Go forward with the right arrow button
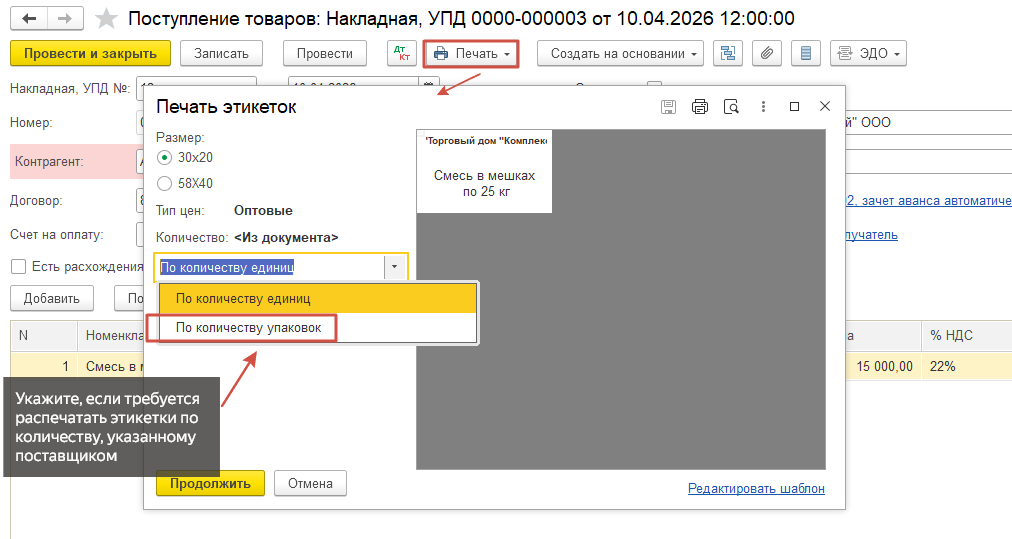The height and width of the screenshot is (539, 1012). coord(65,19)
